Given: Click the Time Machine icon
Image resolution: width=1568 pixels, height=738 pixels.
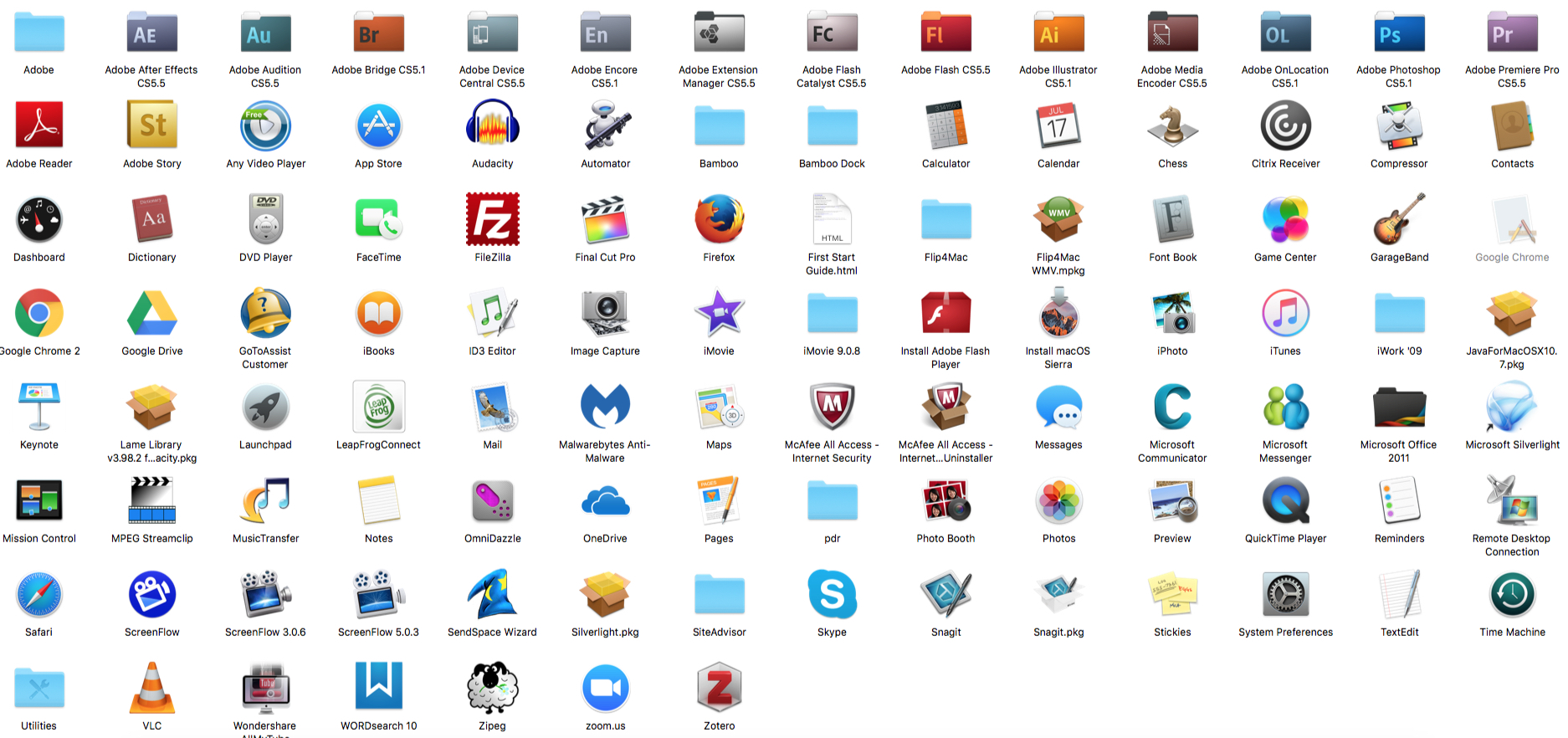Looking at the screenshot, I should coord(1512,594).
